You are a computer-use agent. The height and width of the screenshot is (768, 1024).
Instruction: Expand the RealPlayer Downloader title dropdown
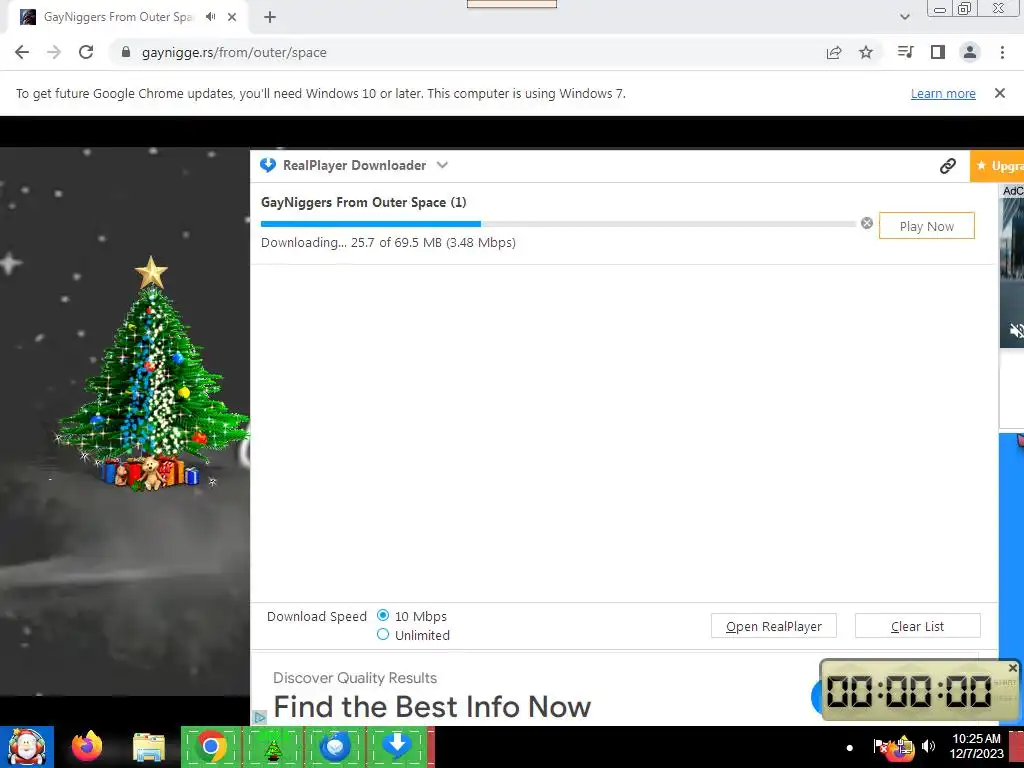[442, 165]
